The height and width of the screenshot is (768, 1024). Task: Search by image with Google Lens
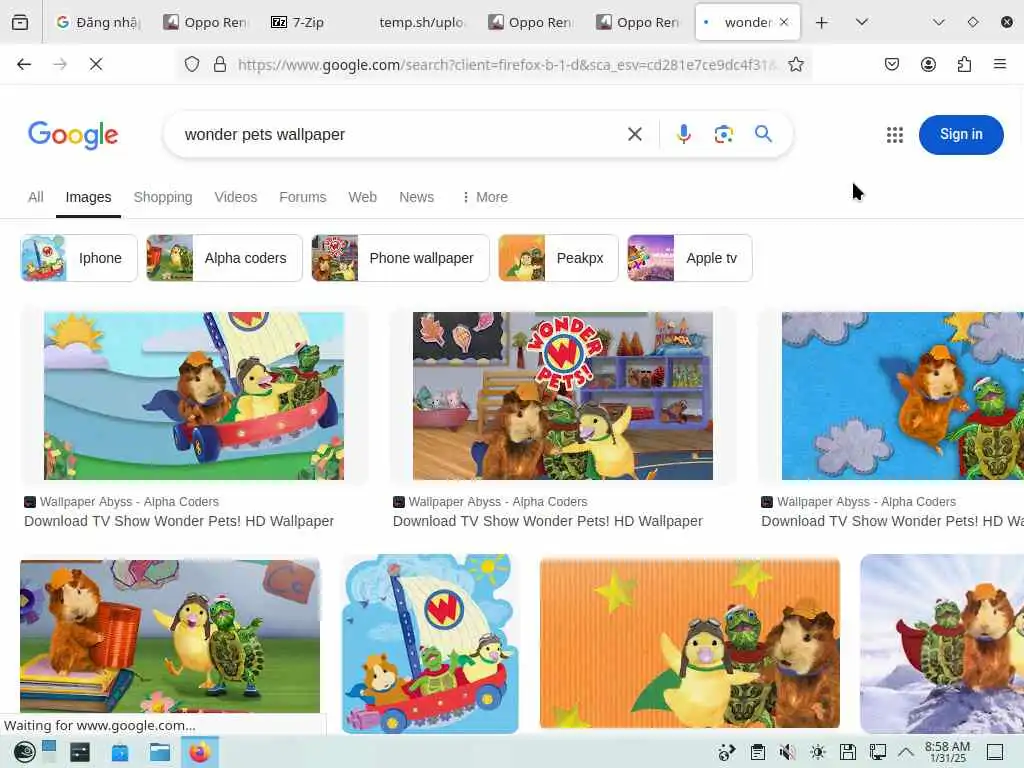click(724, 135)
